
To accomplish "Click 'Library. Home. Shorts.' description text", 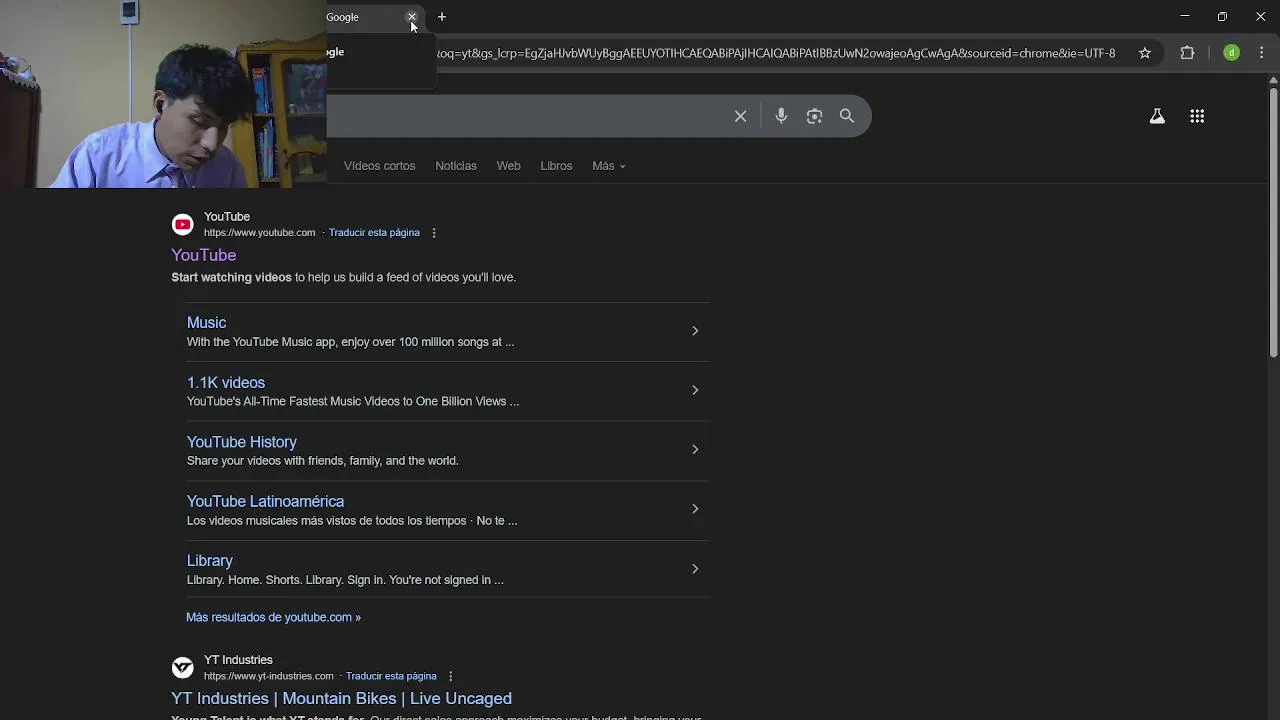I will [x=345, y=580].
